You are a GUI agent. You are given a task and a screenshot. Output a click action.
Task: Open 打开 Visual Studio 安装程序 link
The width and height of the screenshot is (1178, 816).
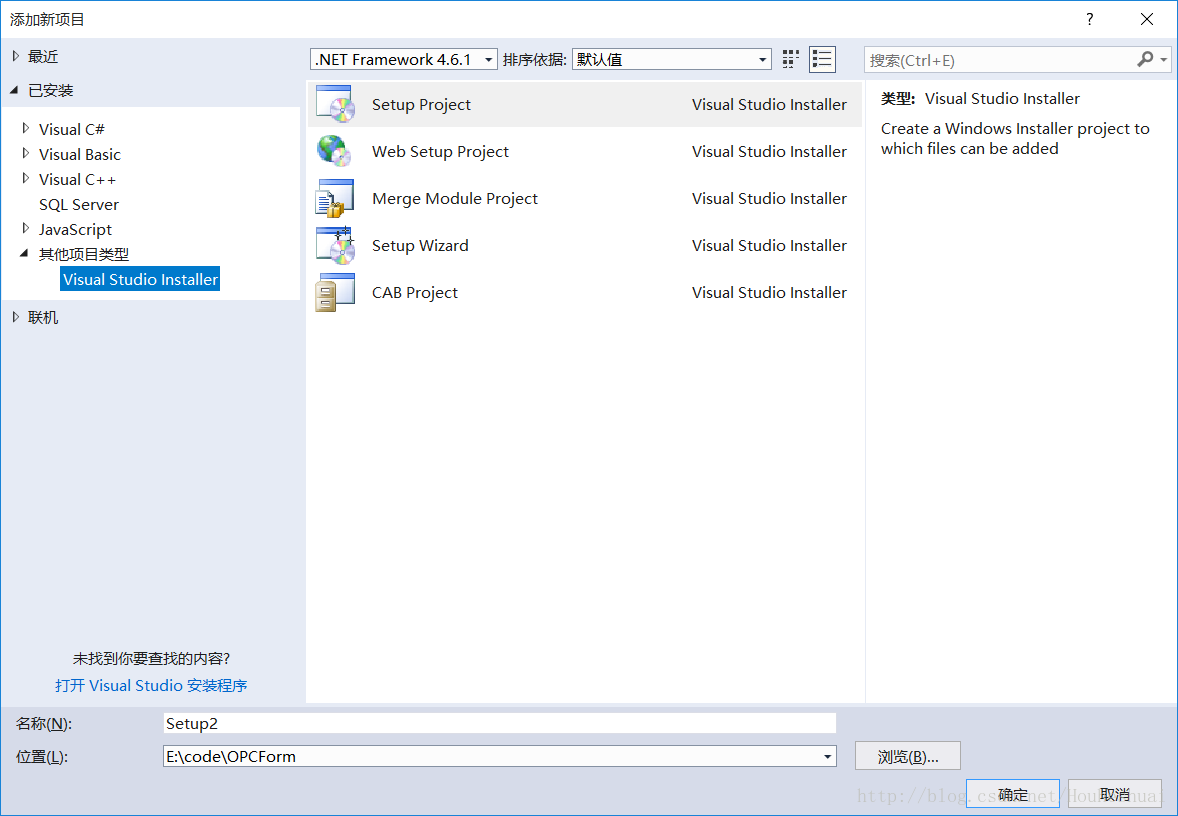[x=151, y=685]
